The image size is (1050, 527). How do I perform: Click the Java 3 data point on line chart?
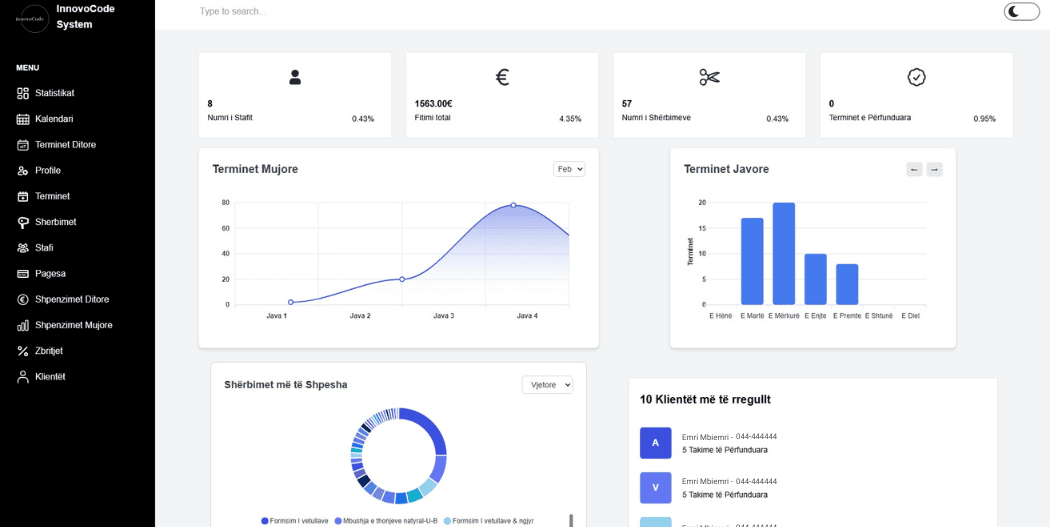tap(402, 279)
